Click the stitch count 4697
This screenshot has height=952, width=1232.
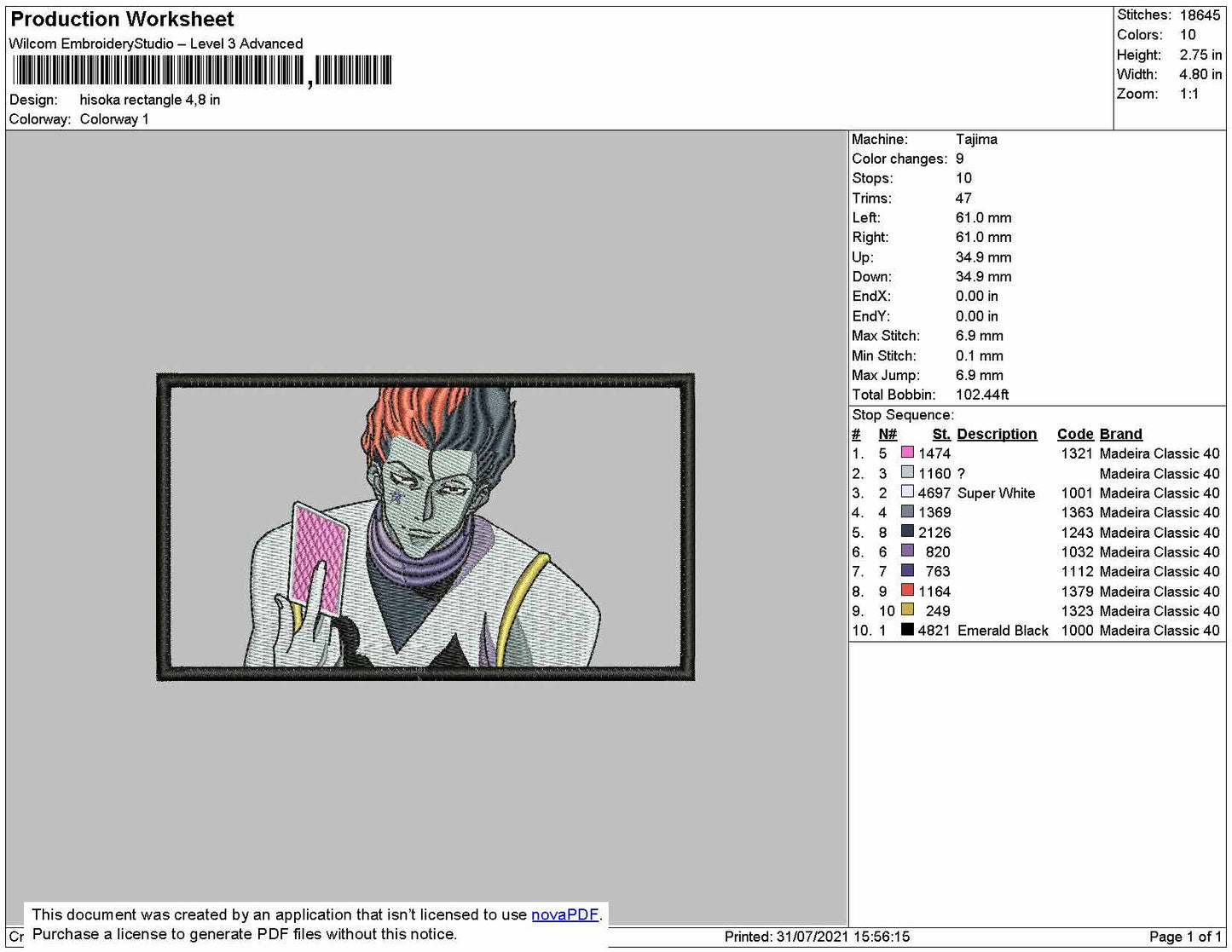tap(934, 493)
